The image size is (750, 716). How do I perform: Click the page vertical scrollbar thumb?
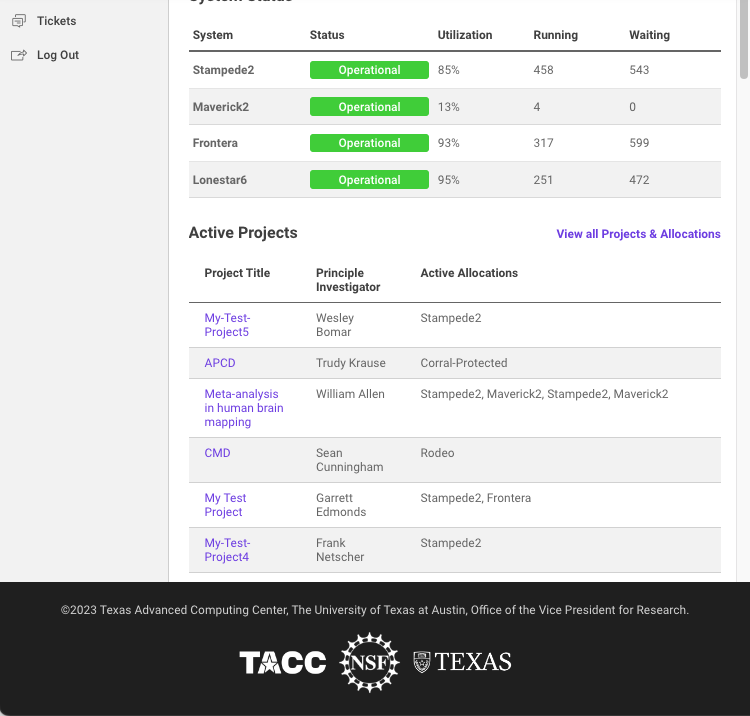(x=744, y=38)
